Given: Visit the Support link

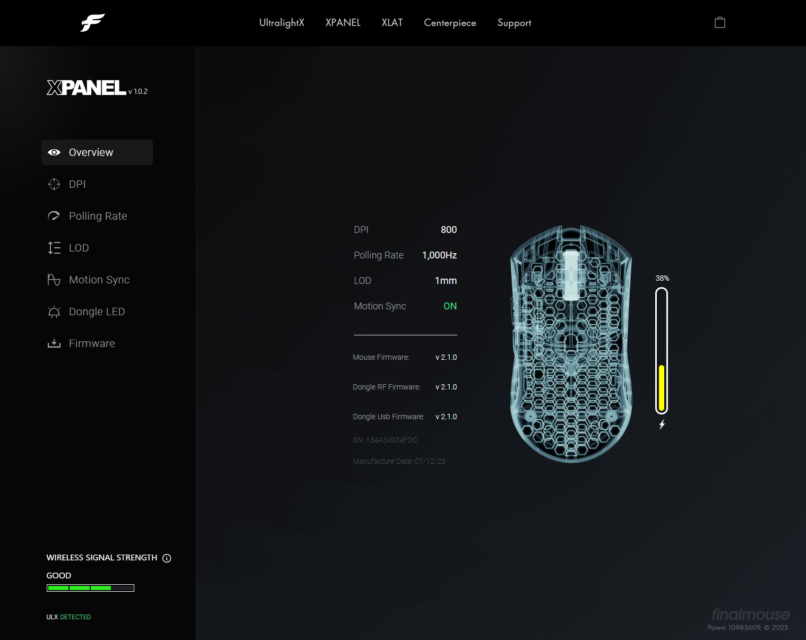Looking at the screenshot, I should [x=513, y=22].
